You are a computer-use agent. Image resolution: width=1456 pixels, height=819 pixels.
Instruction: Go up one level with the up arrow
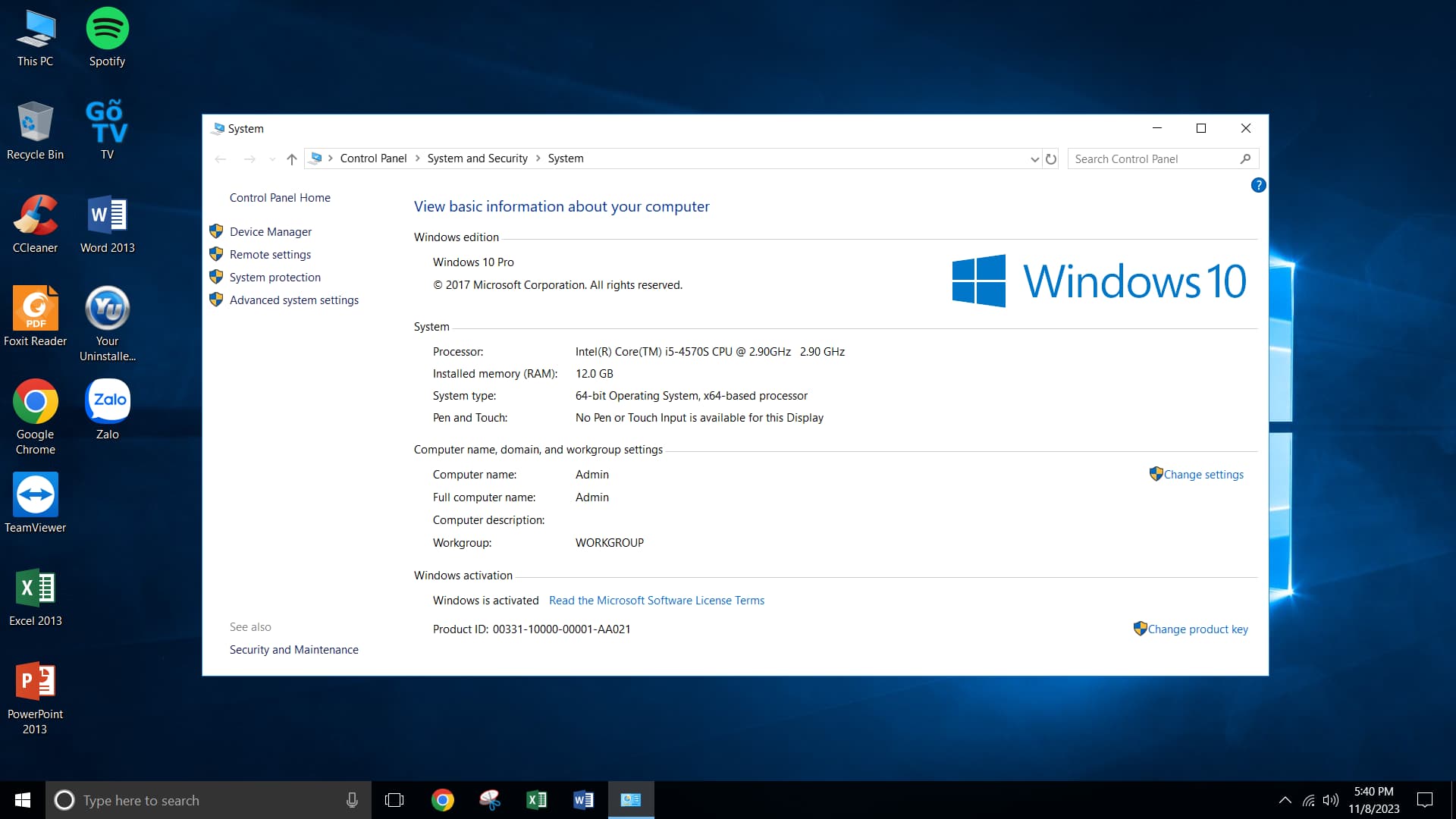coord(292,159)
